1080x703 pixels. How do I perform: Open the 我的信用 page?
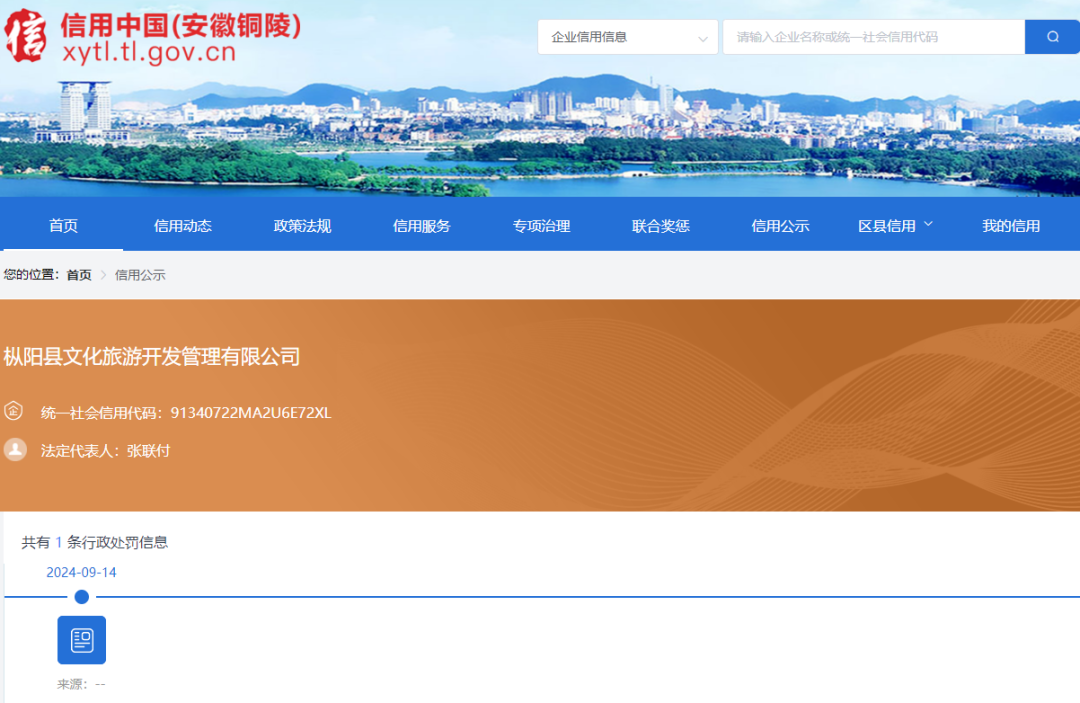click(x=1011, y=226)
